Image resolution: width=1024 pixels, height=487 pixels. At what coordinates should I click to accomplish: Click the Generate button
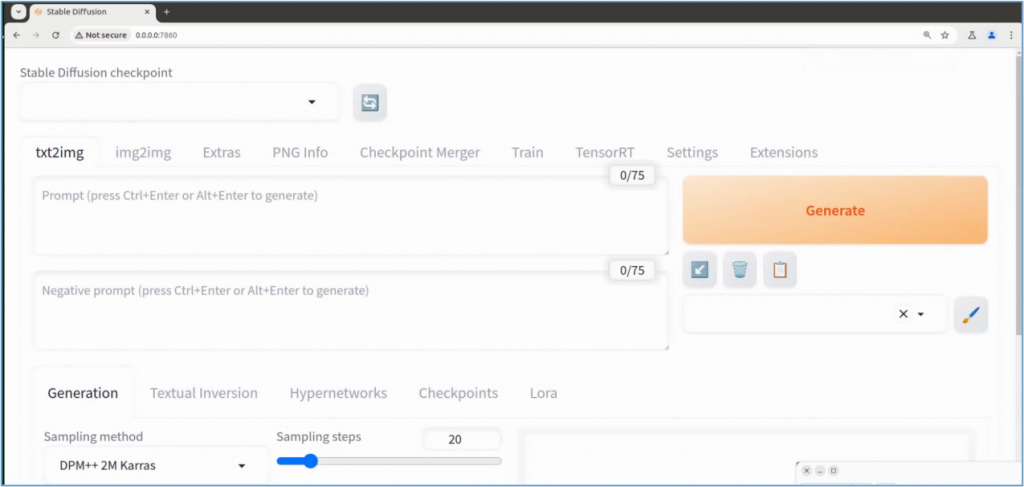[835, 210]
